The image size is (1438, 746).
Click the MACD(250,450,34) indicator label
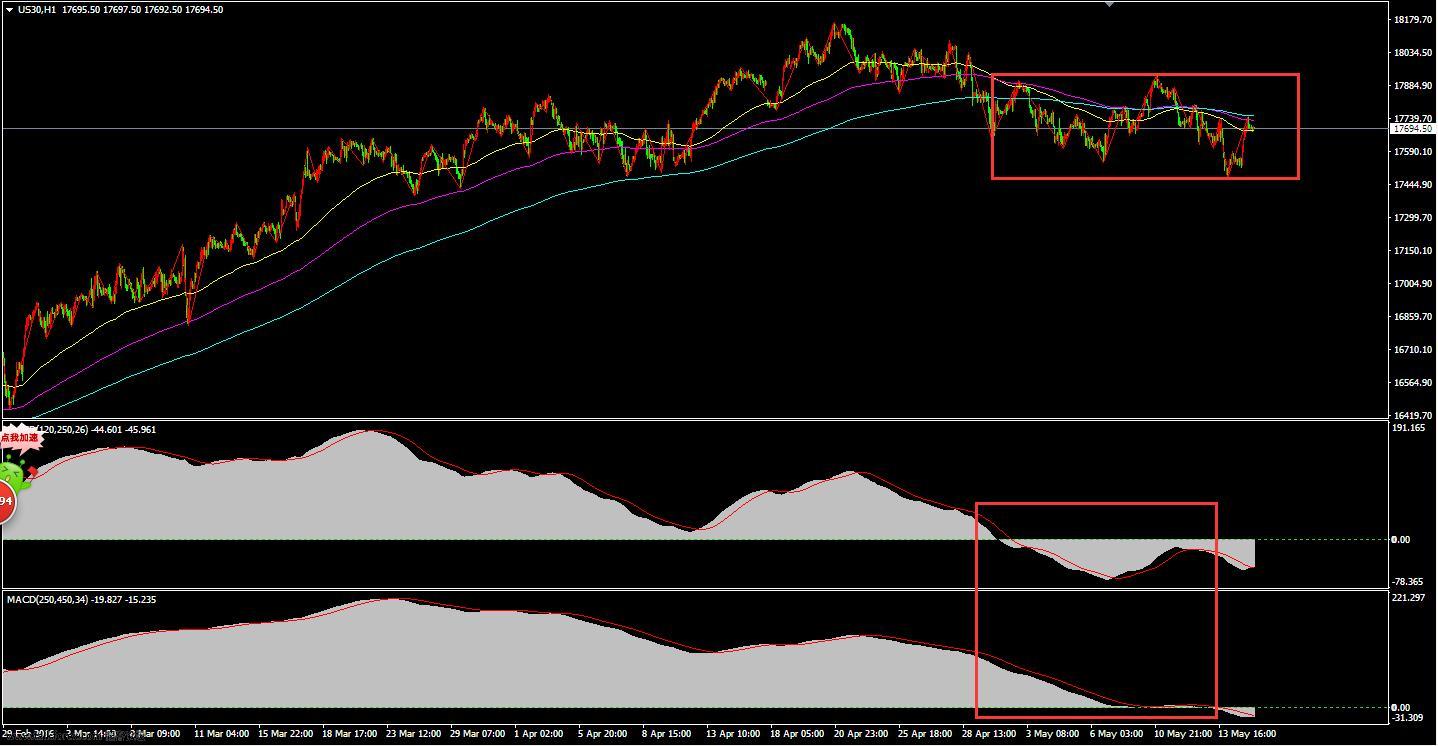[x=47, y=599]
